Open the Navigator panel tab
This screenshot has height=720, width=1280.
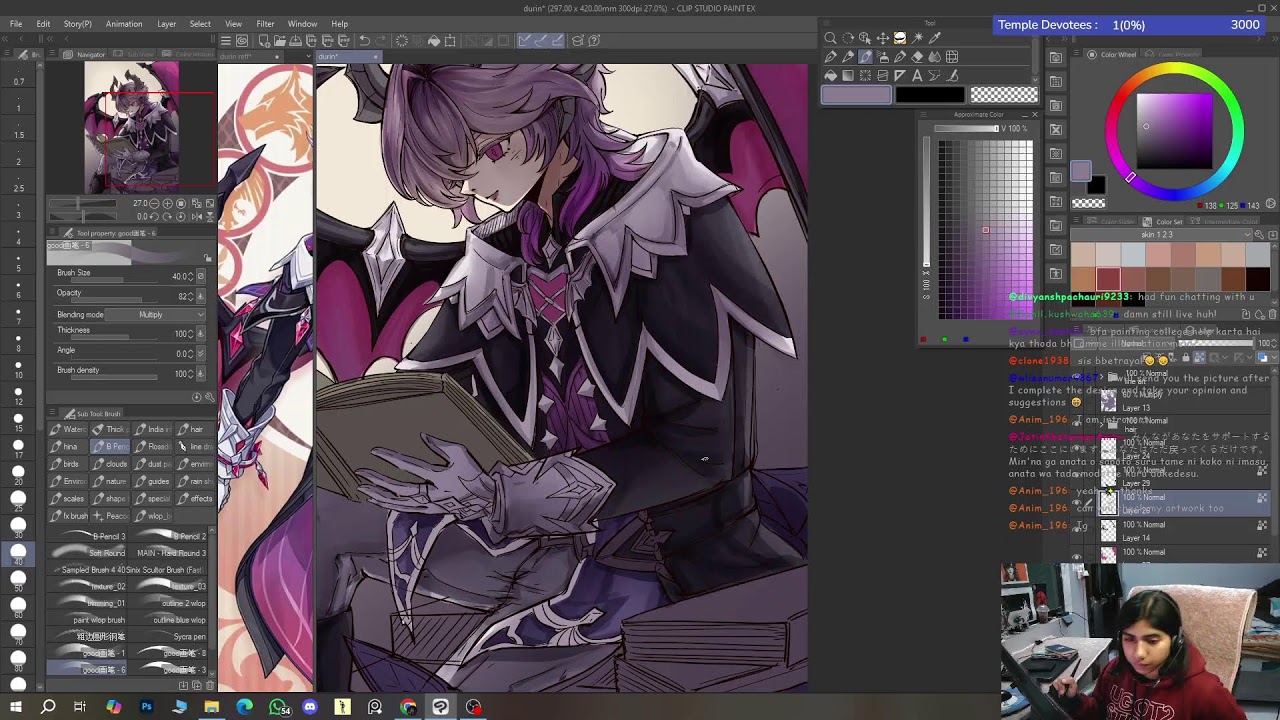tap(86, 54)
